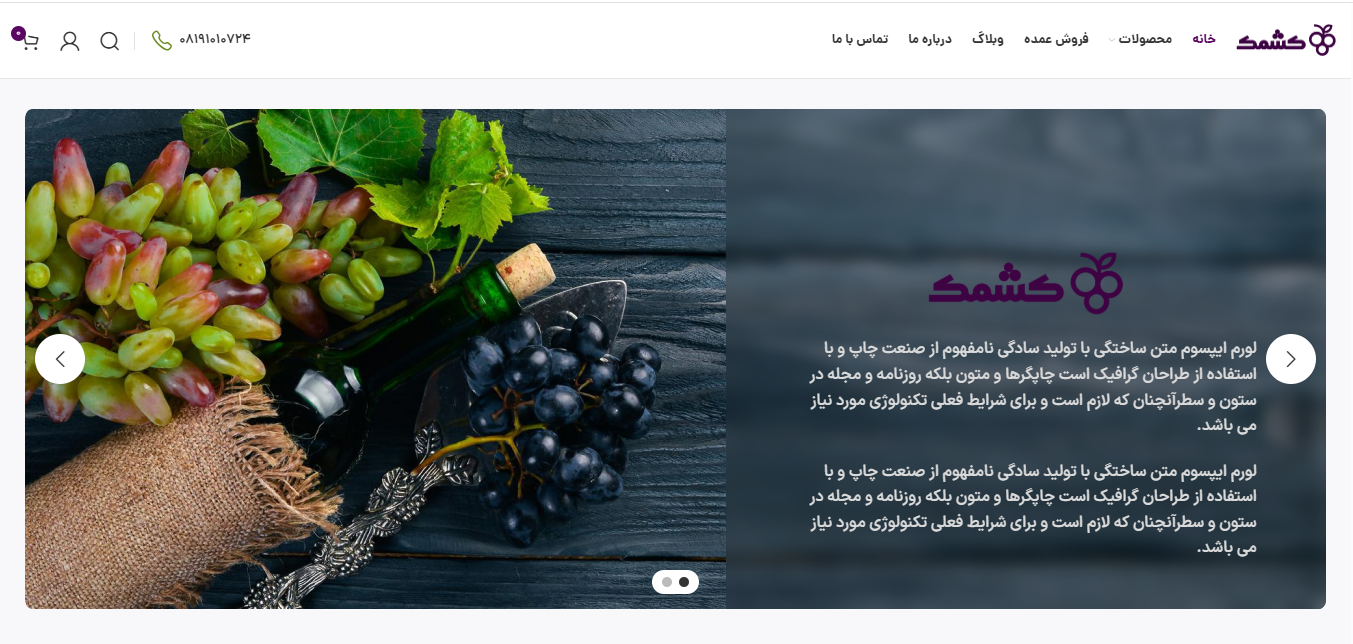Click the purple Keshmak logo on slider

(1026, 283)
